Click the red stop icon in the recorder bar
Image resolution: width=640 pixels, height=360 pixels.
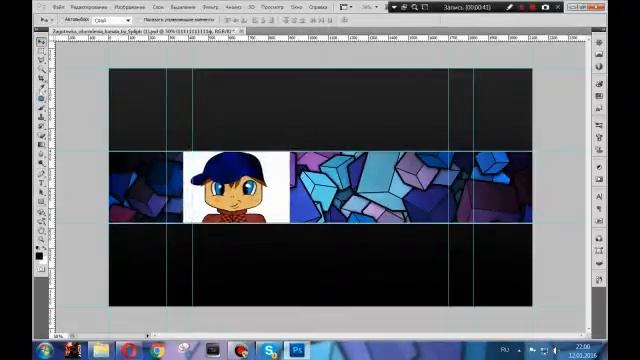click(x=533, y=7)
